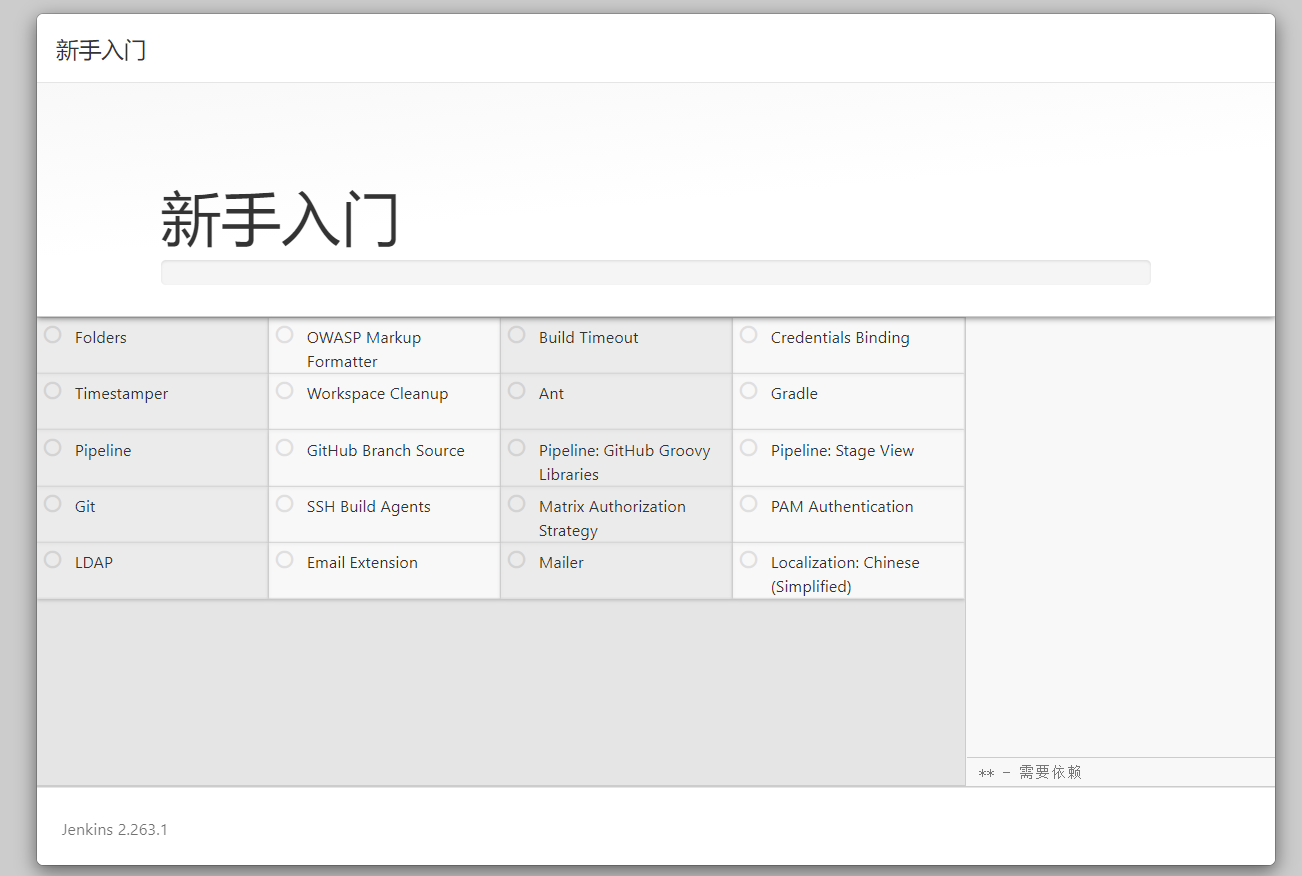The height and width of the screenshot is (876, 1302).
Task: Click the status circle beside OWASP Markup Formatter
Action: coord(285,335)
